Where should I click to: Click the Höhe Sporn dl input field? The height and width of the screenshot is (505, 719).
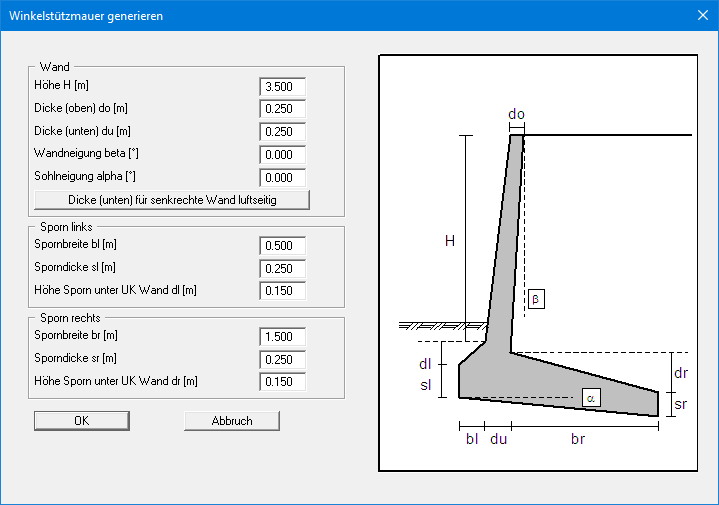coord(282,291)
